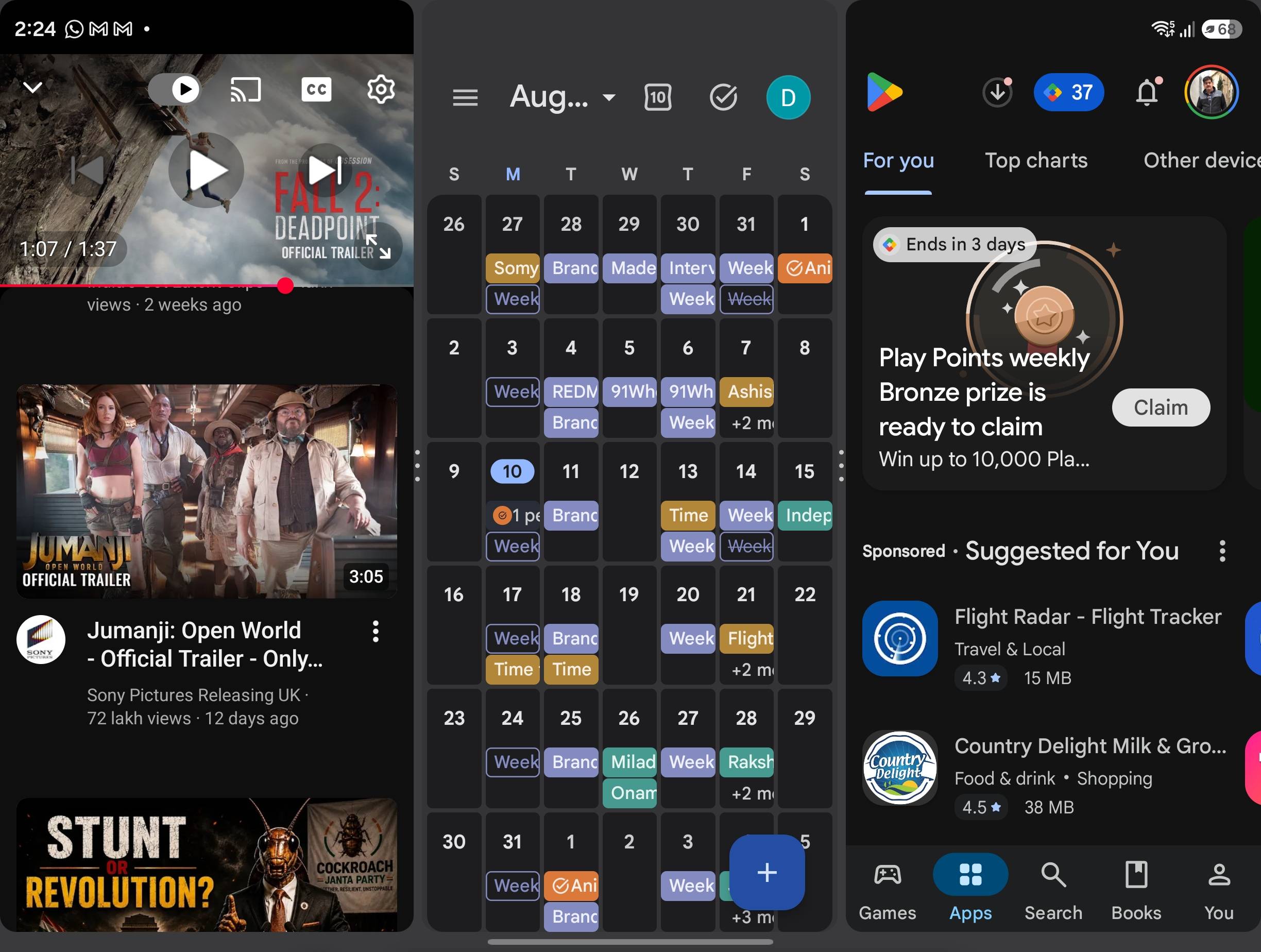Open the Onam event on August 26

click(x=629, y=793)
